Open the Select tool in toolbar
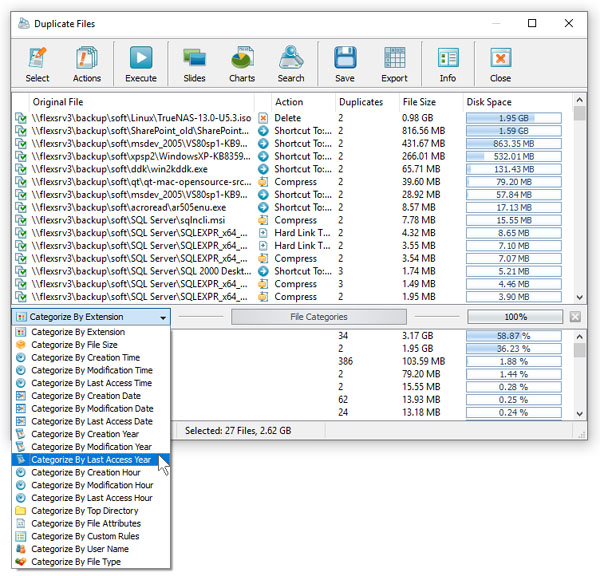This screenshot has height=576, width=600. [37, 64]
